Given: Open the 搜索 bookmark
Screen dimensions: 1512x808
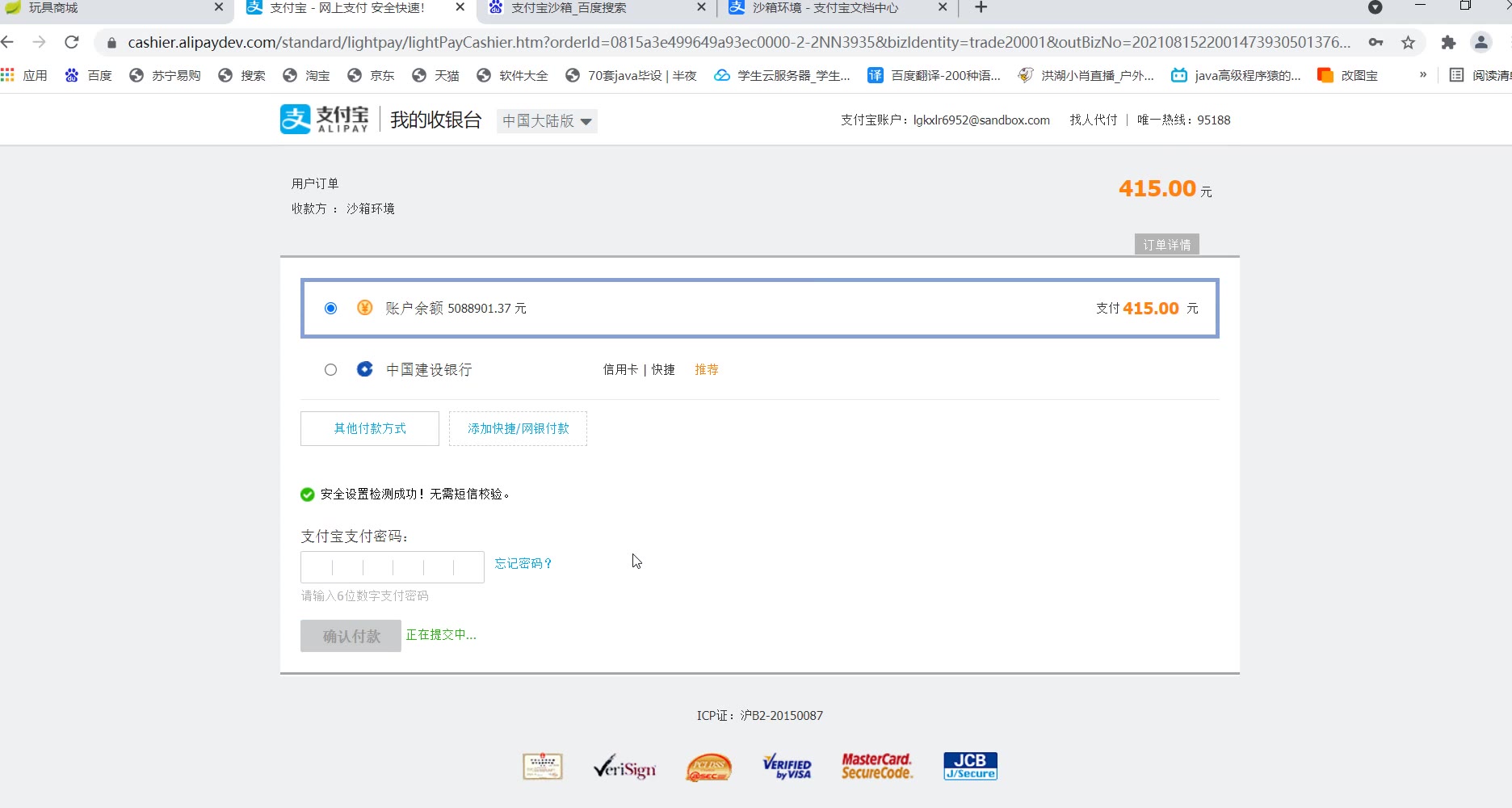Looking at the screenshot, I should tap(241, 75).
